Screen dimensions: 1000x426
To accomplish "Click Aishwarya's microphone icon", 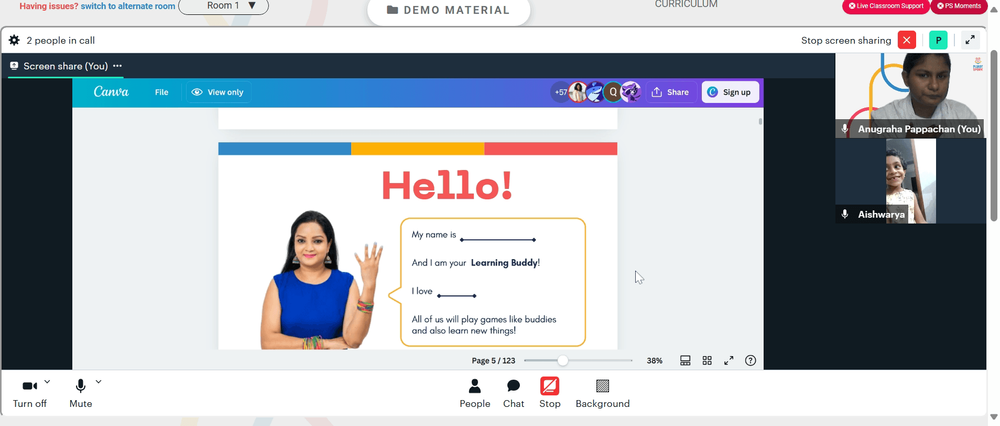I will [845, 214].
